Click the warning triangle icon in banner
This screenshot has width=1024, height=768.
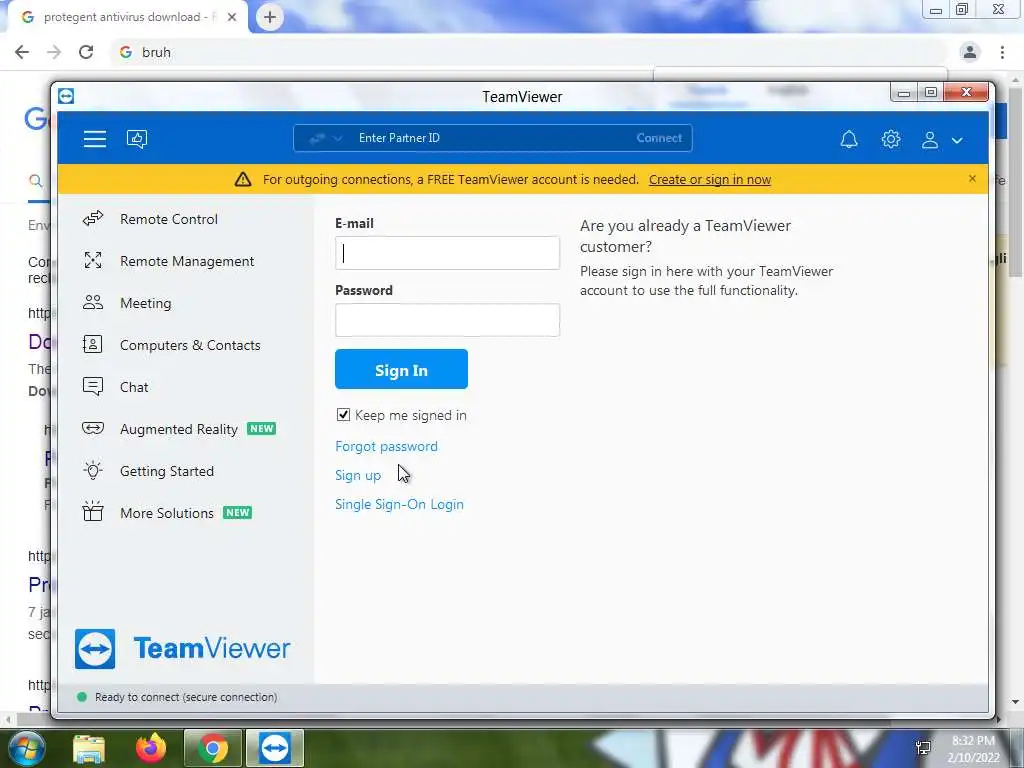coord(243,179)
